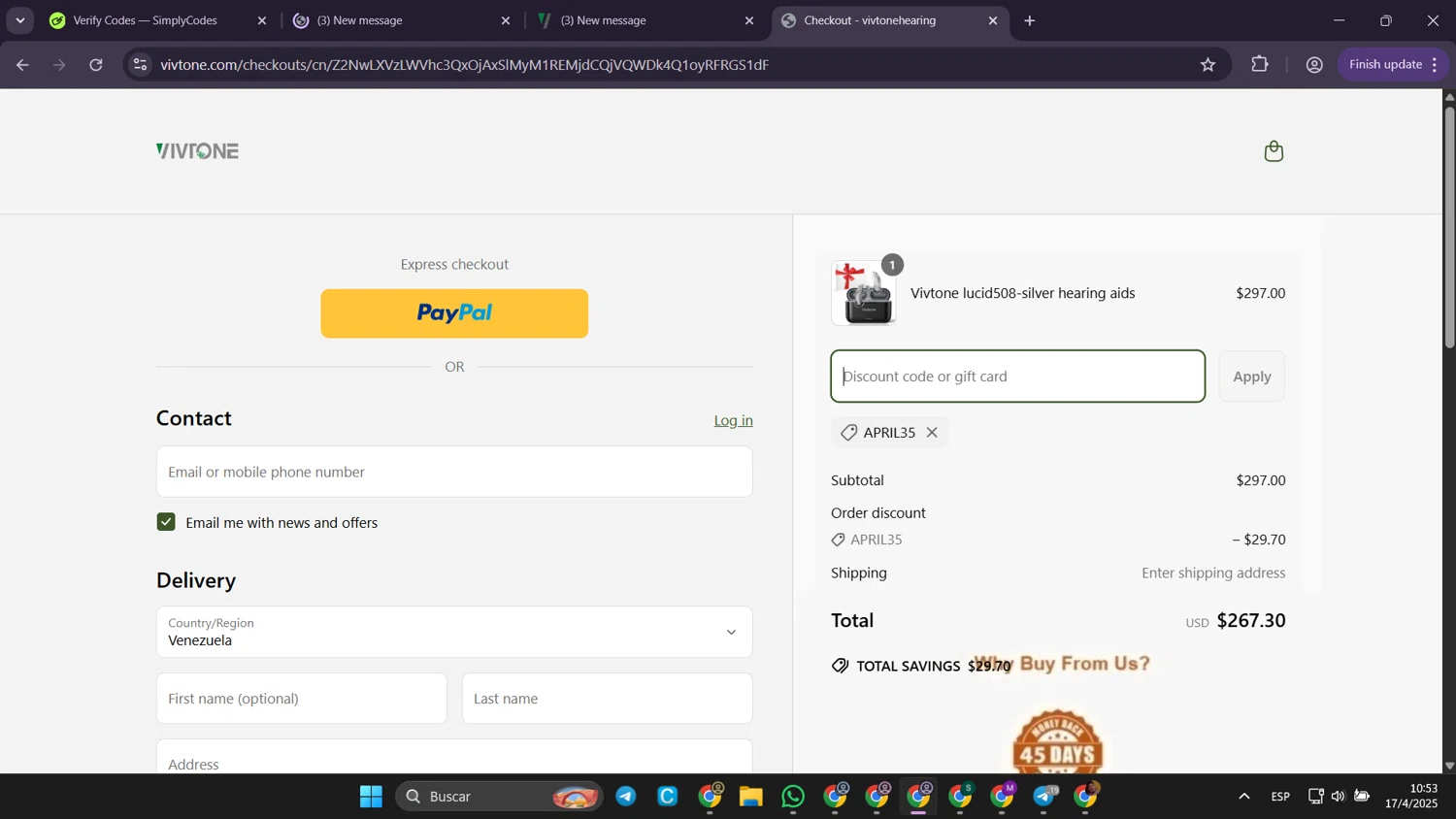Click the Apply discount button
This screenshot has height=819, width=1456.
click(1252, 377)
